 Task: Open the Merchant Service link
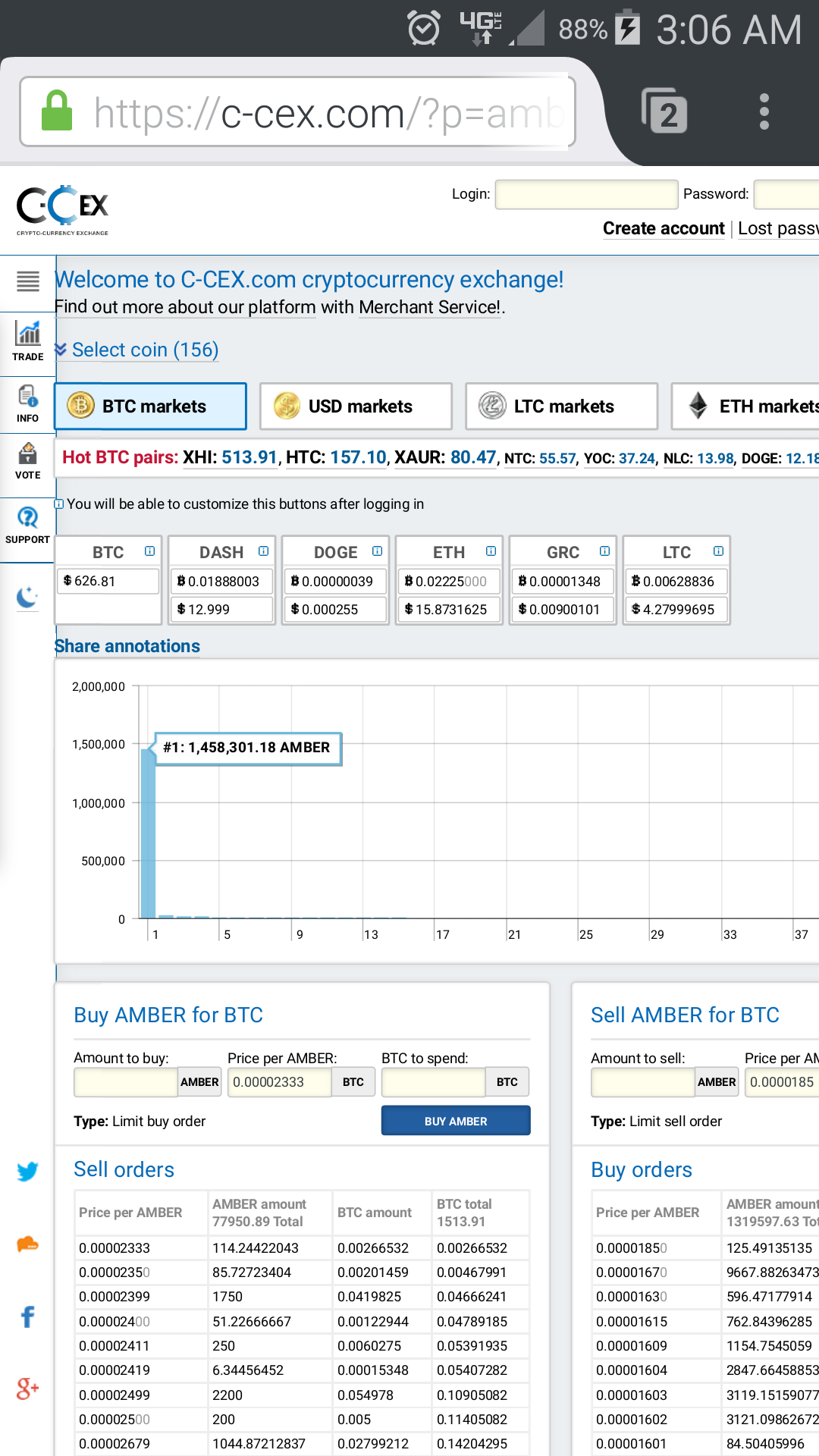429,307
